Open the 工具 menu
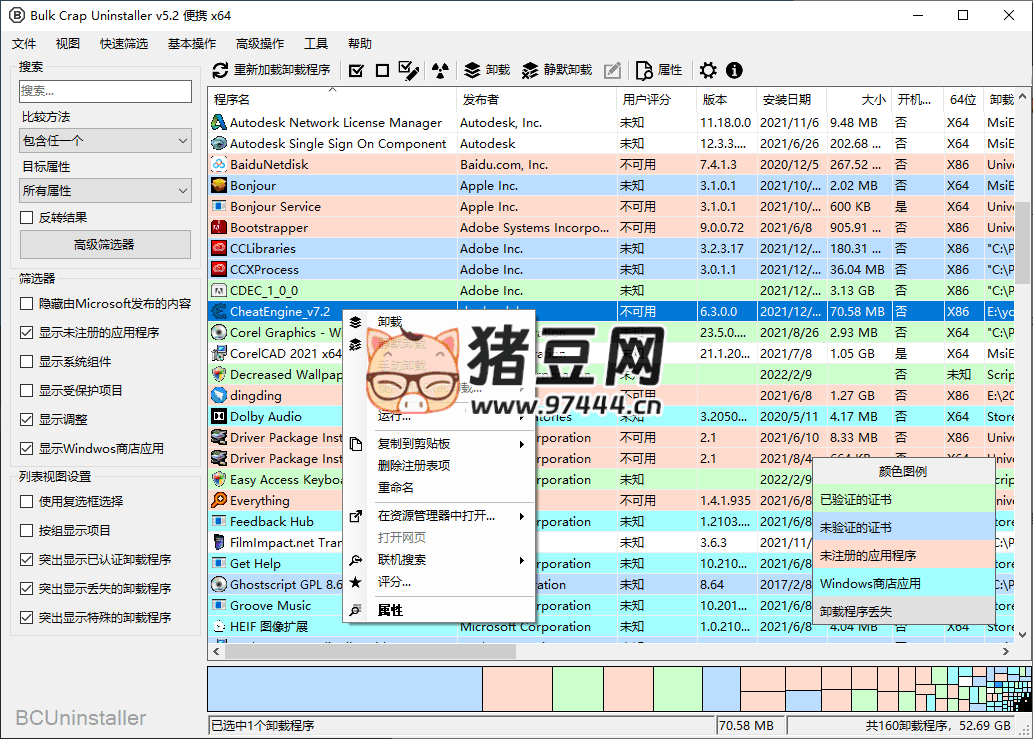Viewport: 1033px width, 739px height. [315, 43]
